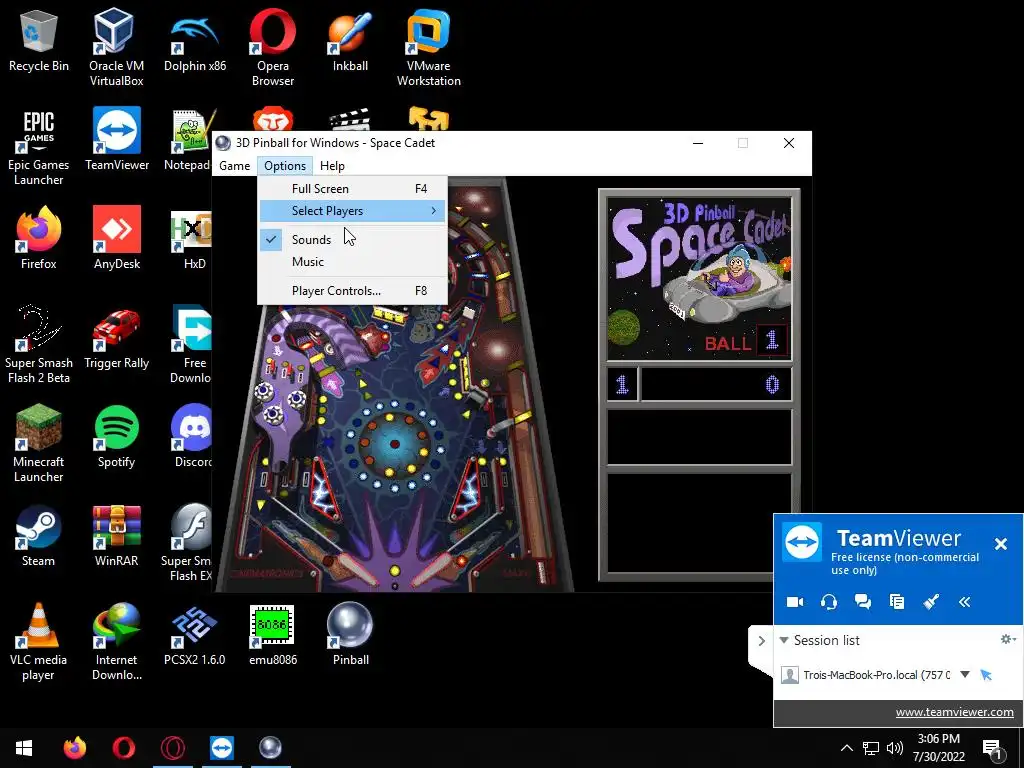Select the TeamViewer desktop shortcut
Image resolution: width=1024 pixels, height=768 pixels.
[117, 140]
